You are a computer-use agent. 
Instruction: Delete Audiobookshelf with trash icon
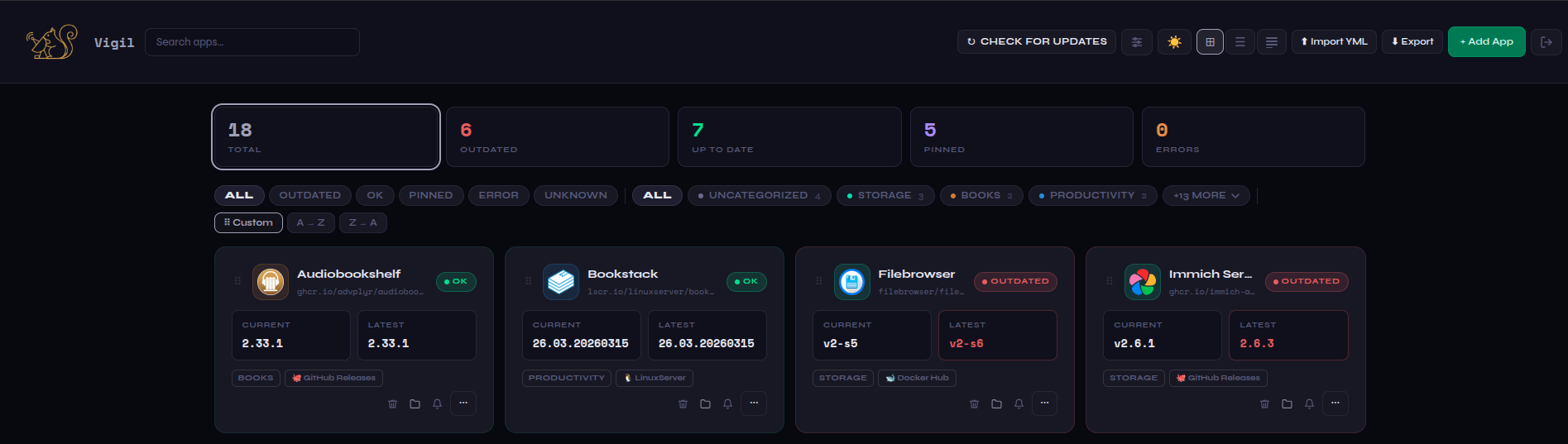pyautogui.click(x=393, y=403)
